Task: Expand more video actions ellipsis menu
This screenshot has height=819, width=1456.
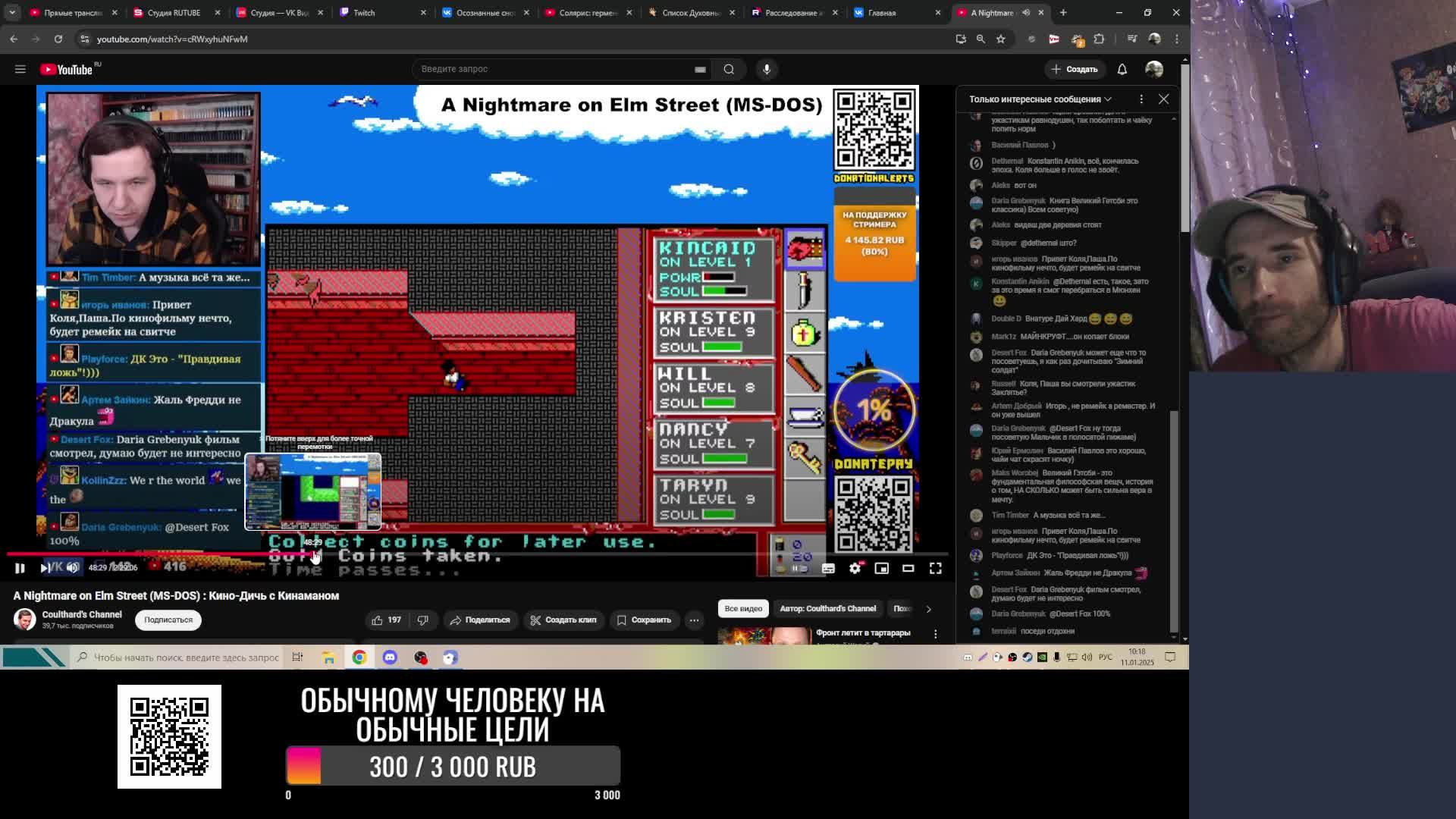Action: tap(694, 620)
